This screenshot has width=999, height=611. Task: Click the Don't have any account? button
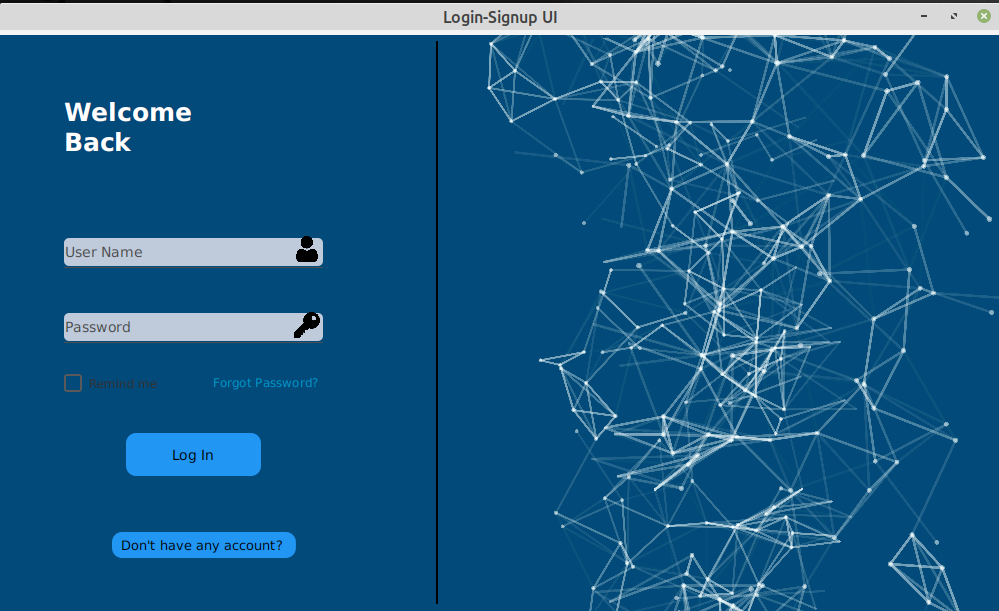coord(204,545)
